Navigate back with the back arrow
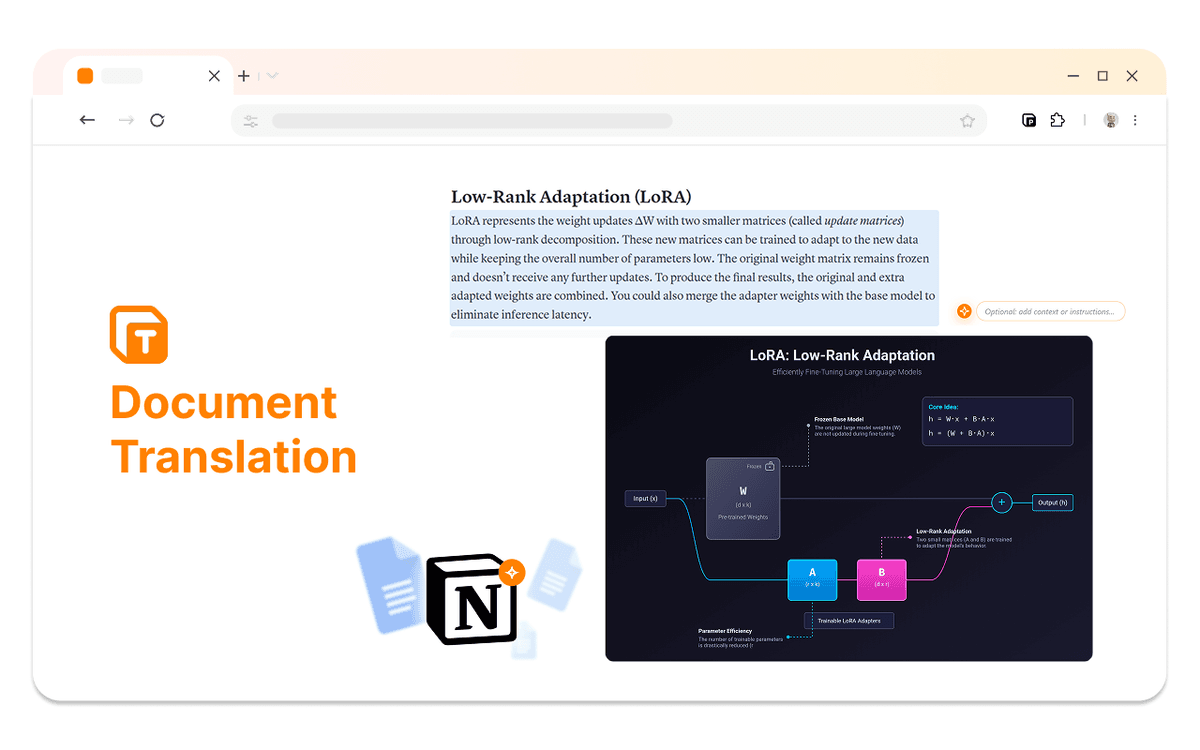This screenshot has width=1200, height=750. pos(87,120)
